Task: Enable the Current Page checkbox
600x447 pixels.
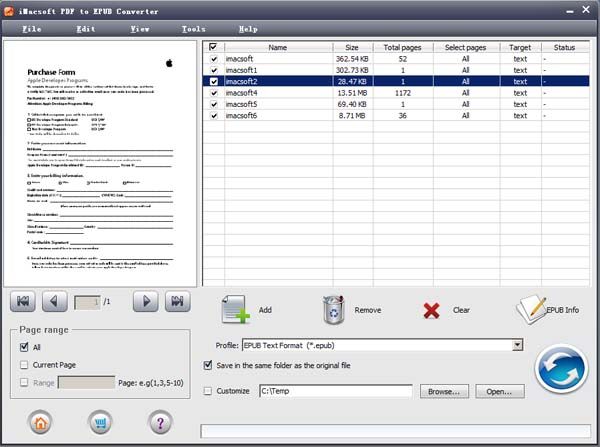Action: click(24, 365)
